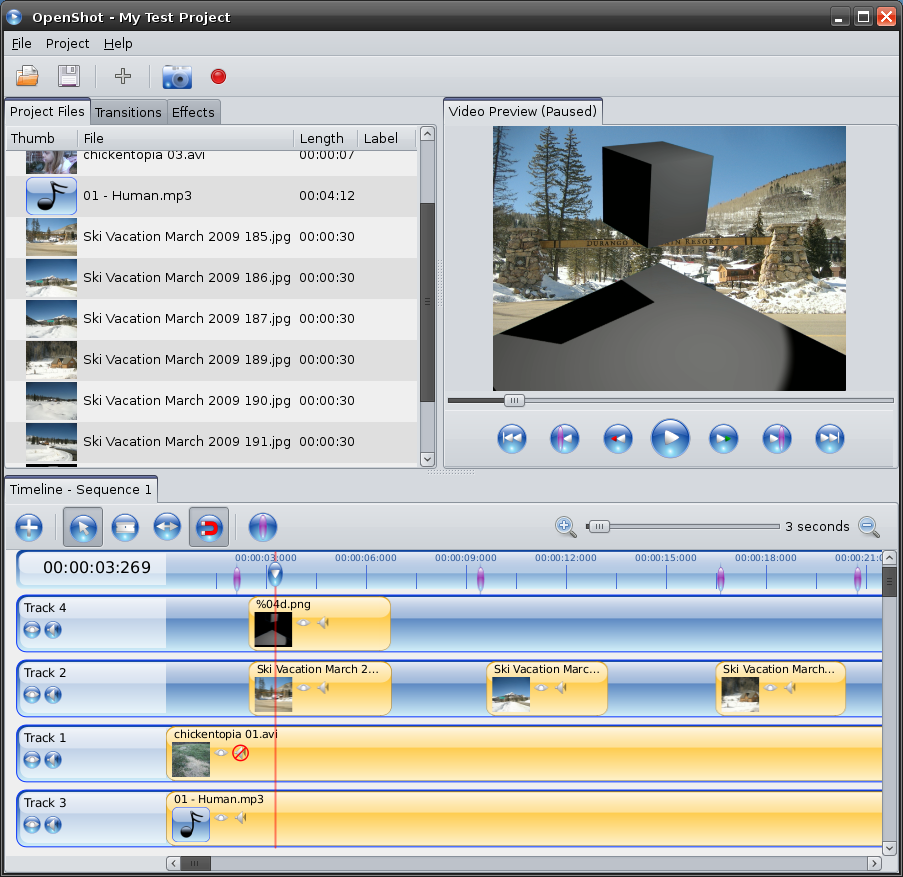Screen dimensions: 903x877
Task: Unmute audio on chickentopia 01.avi clip
Action: pyautogui.click(x=240, y=753)
